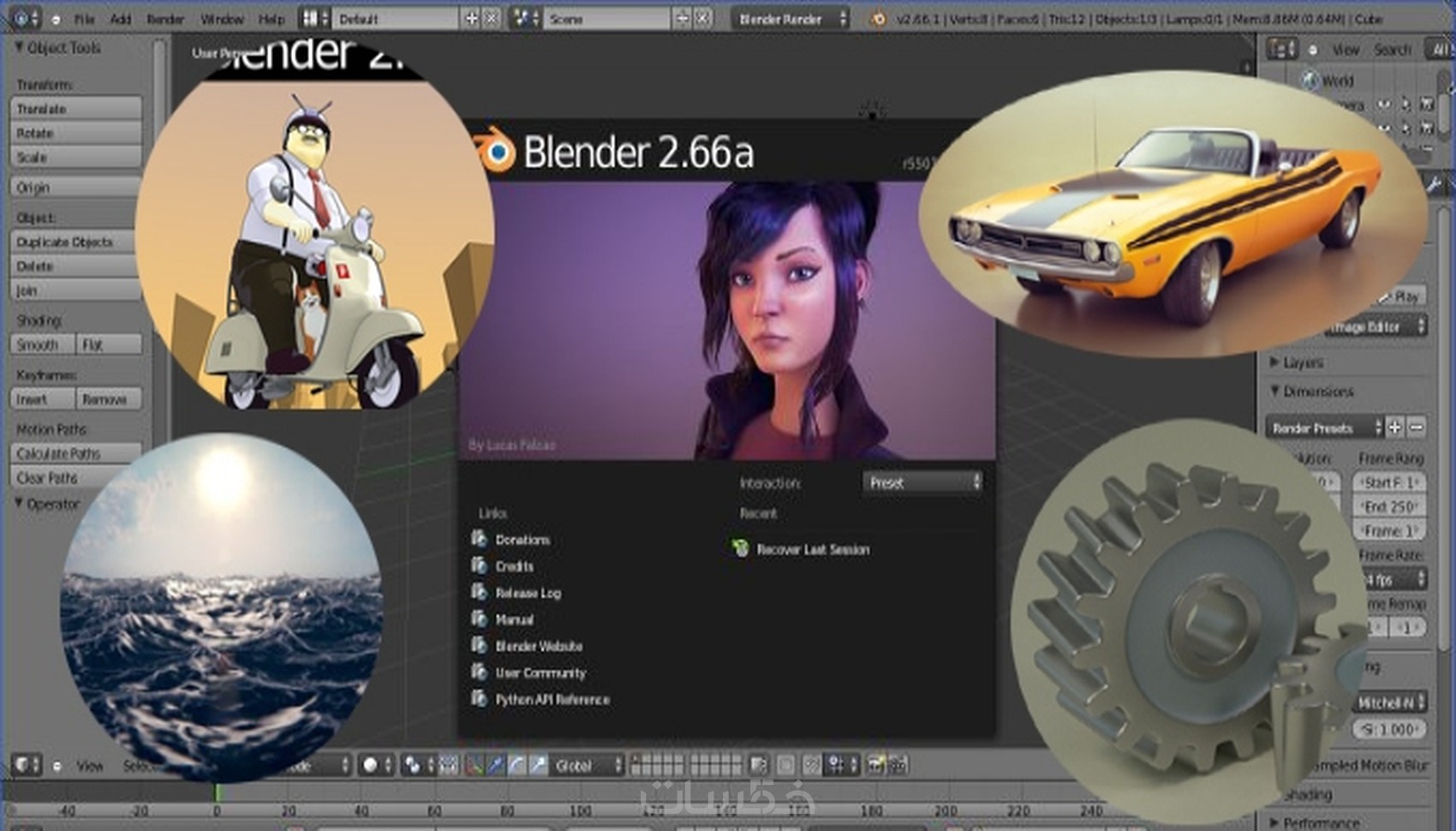Open the pivot point selector icon
Viewport: 1456px width, 831px height.
pyautogui.click(x=417, y=764)
